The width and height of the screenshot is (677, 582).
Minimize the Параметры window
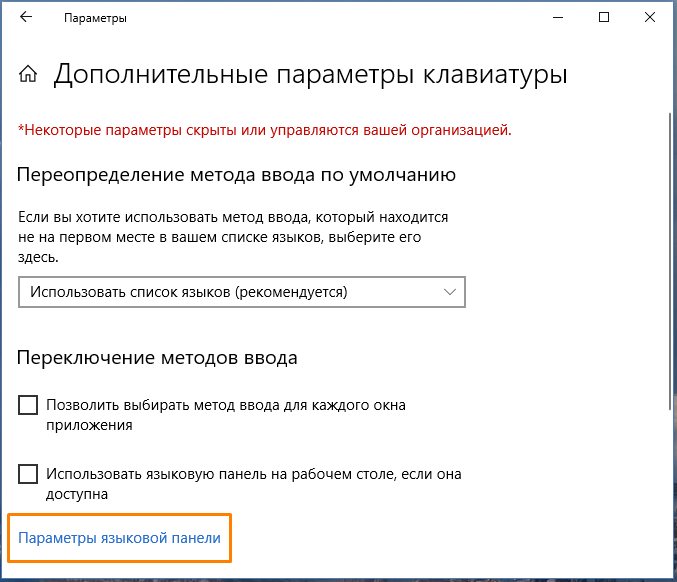(558, 17)
